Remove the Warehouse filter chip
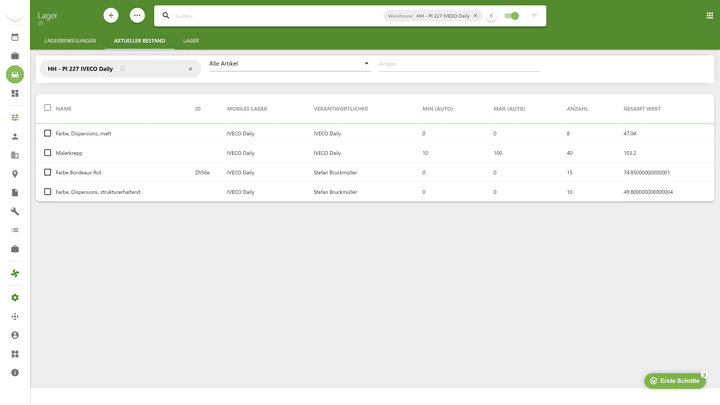The width and height of the screenshot is (720, 405). point(476,16)
